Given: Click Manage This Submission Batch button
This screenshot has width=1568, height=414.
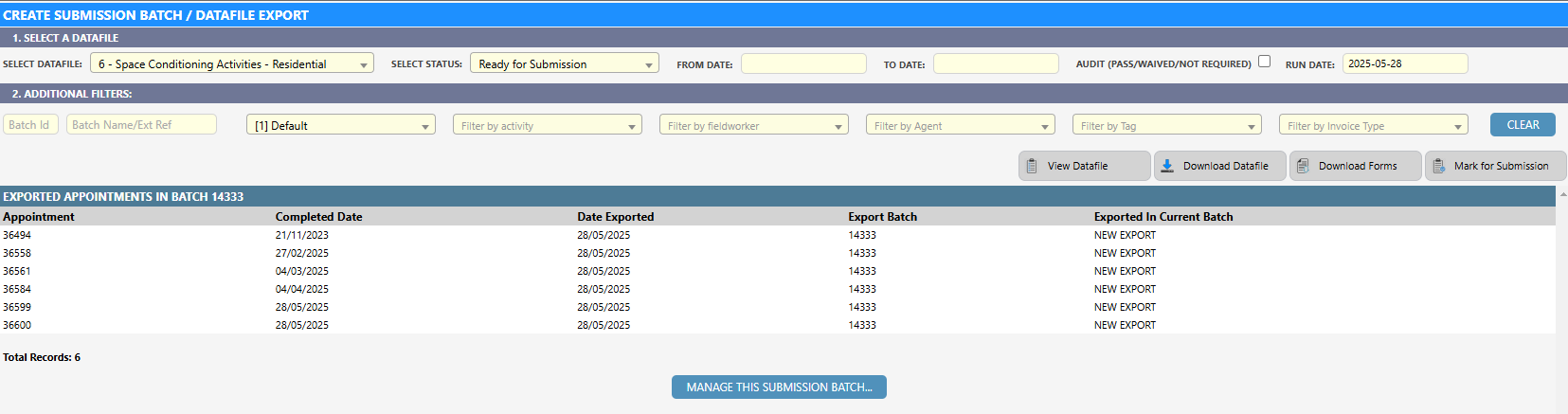Looking at the screenshot, I should click(779, 387).
